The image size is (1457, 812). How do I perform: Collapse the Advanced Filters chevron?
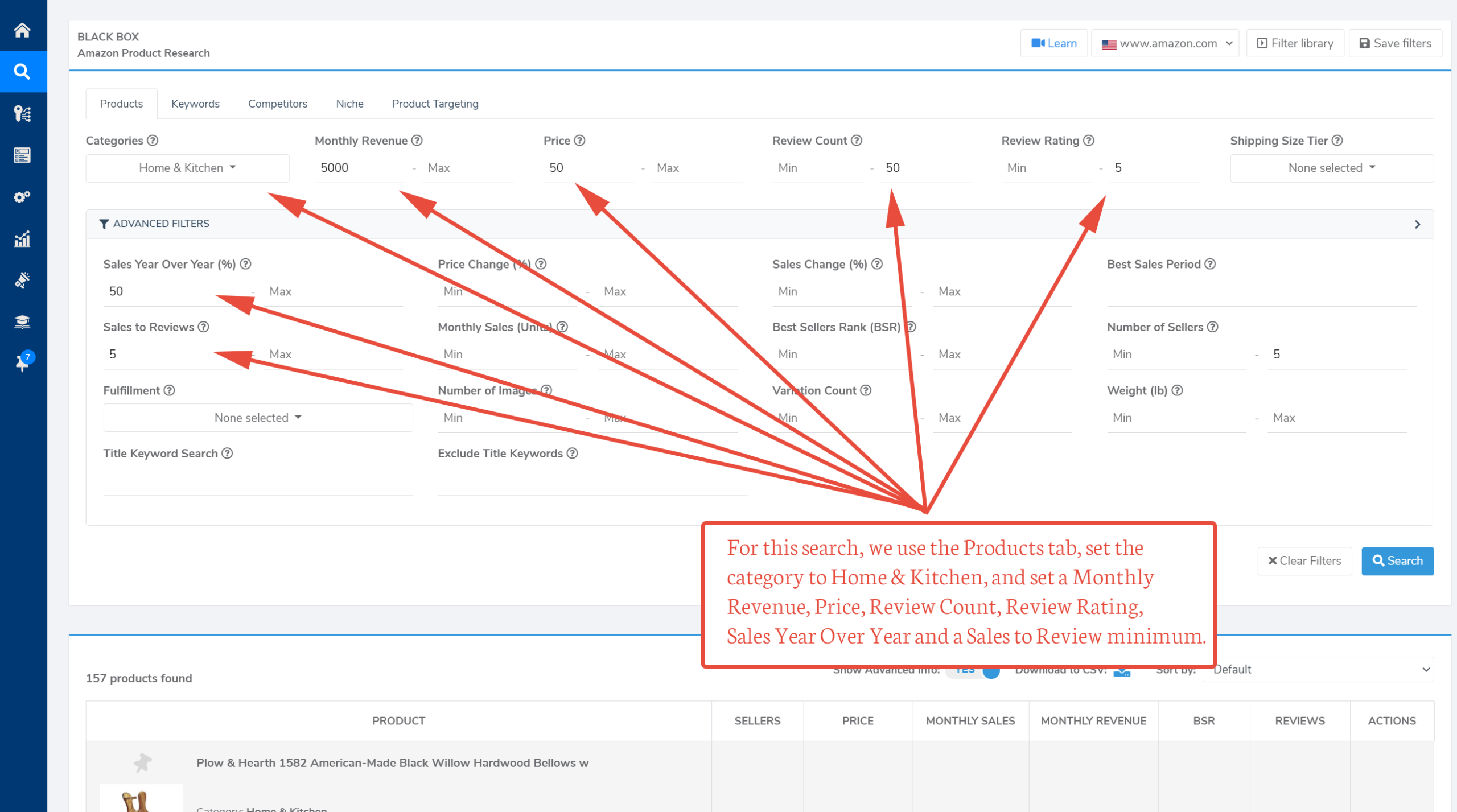coord(1417,224)
